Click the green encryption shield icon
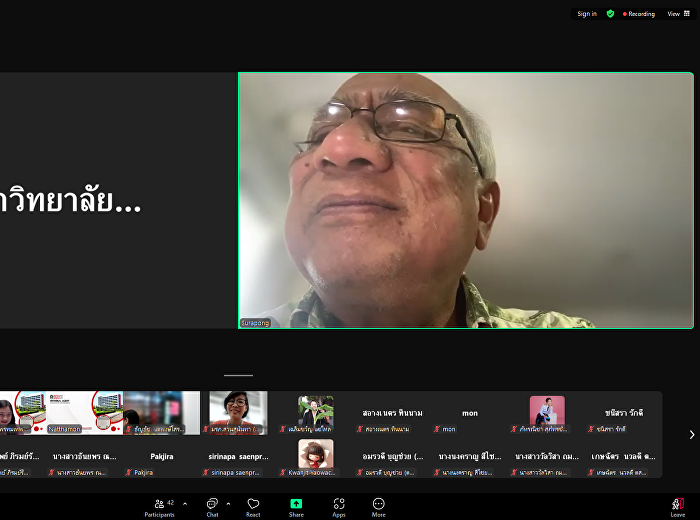 [610, 14]
